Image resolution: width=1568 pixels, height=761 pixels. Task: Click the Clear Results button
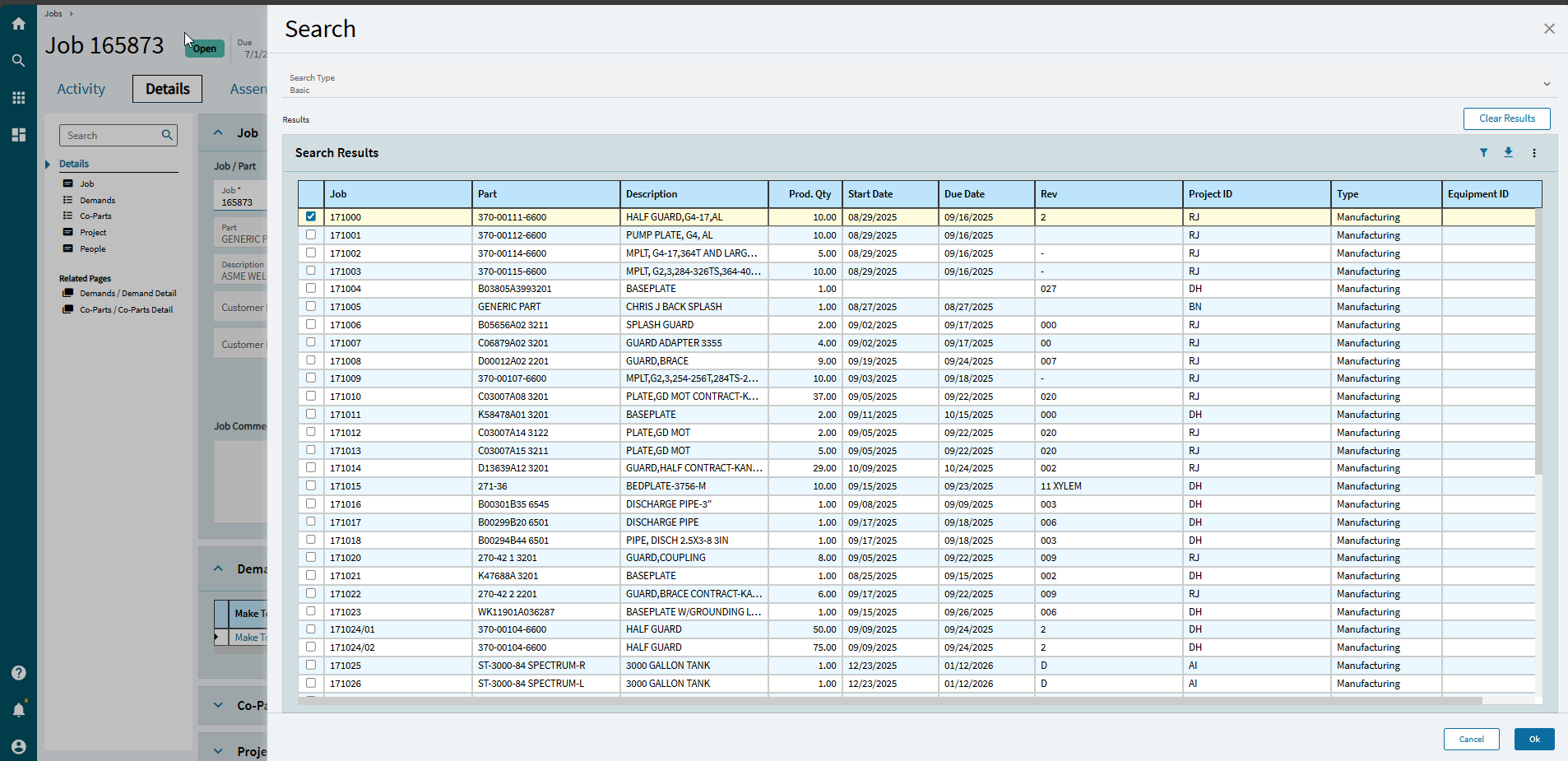pos(1506,118)
